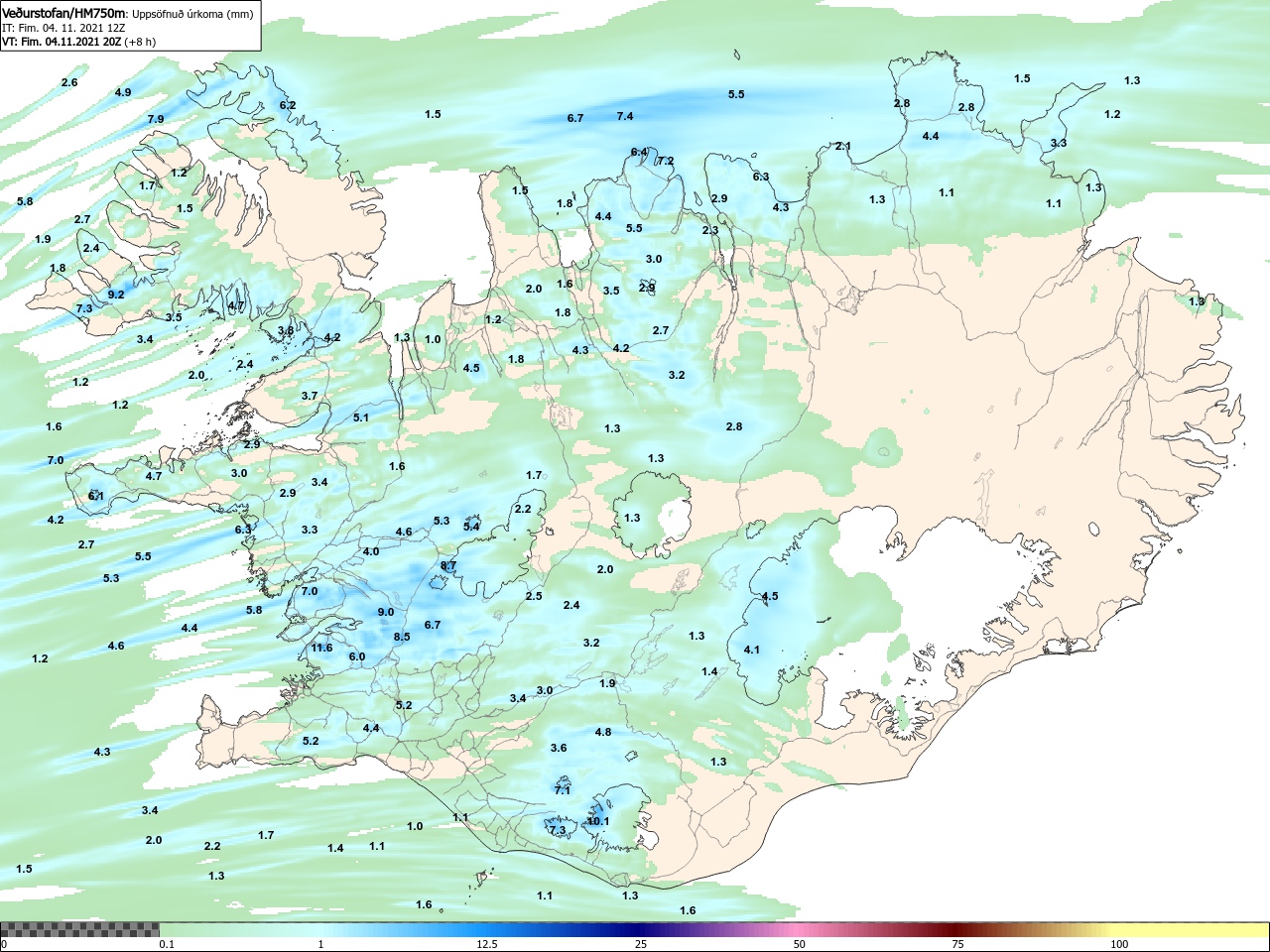Image resolution: width=1270 pixels, height=952 pixels.
Task: Click the 11.6 precipitation value on the map
Action: click(321, 648)
